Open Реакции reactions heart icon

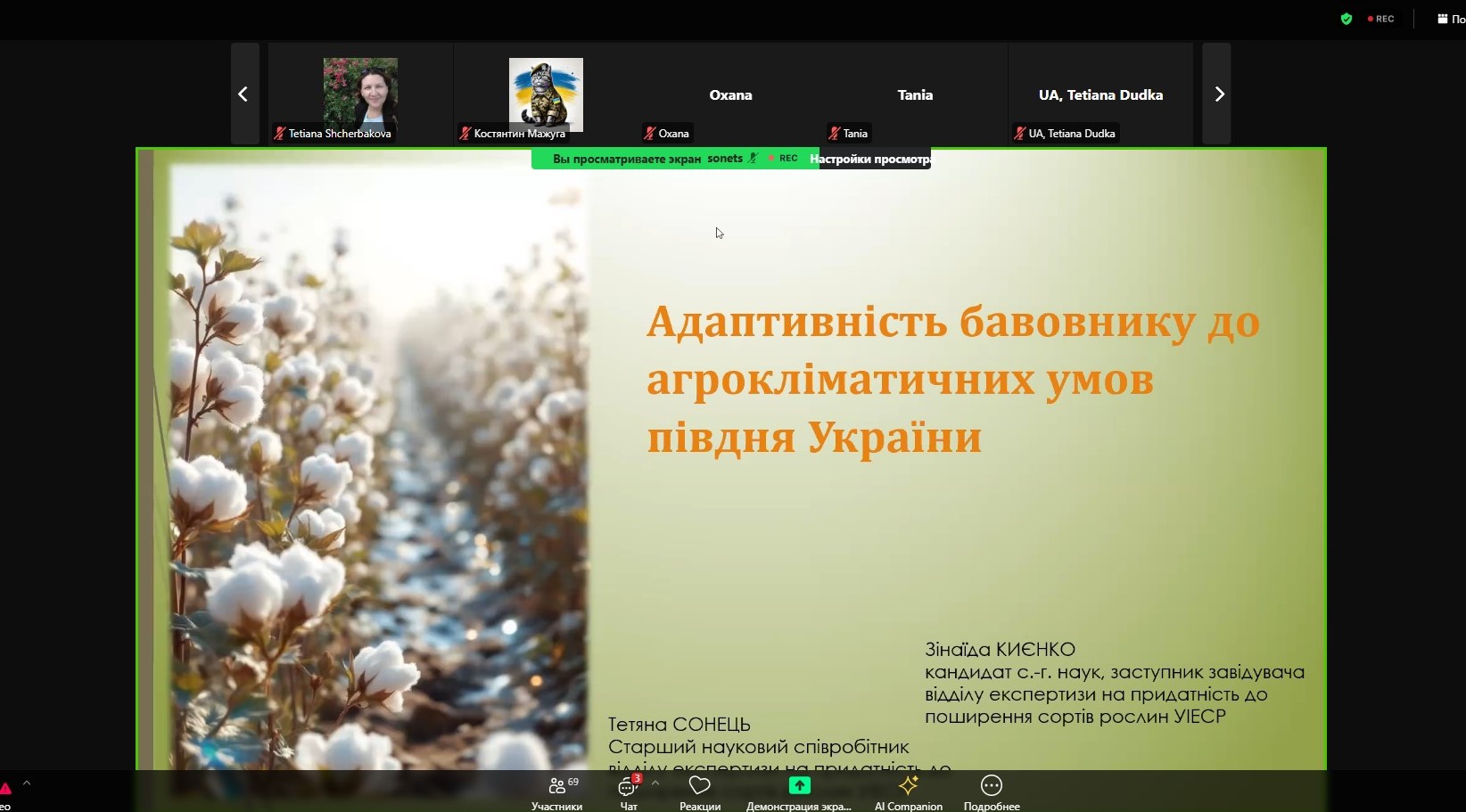click(x=700, y=791)
